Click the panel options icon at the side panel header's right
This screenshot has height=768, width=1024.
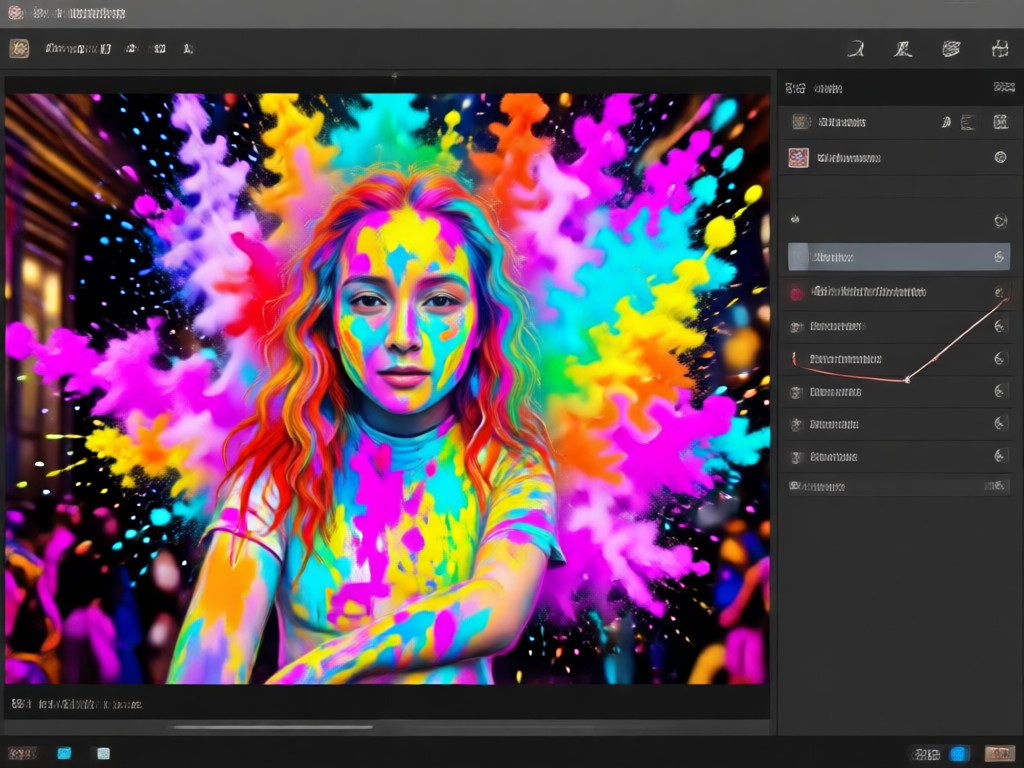pyautogui.click(x=1004, y=87)
